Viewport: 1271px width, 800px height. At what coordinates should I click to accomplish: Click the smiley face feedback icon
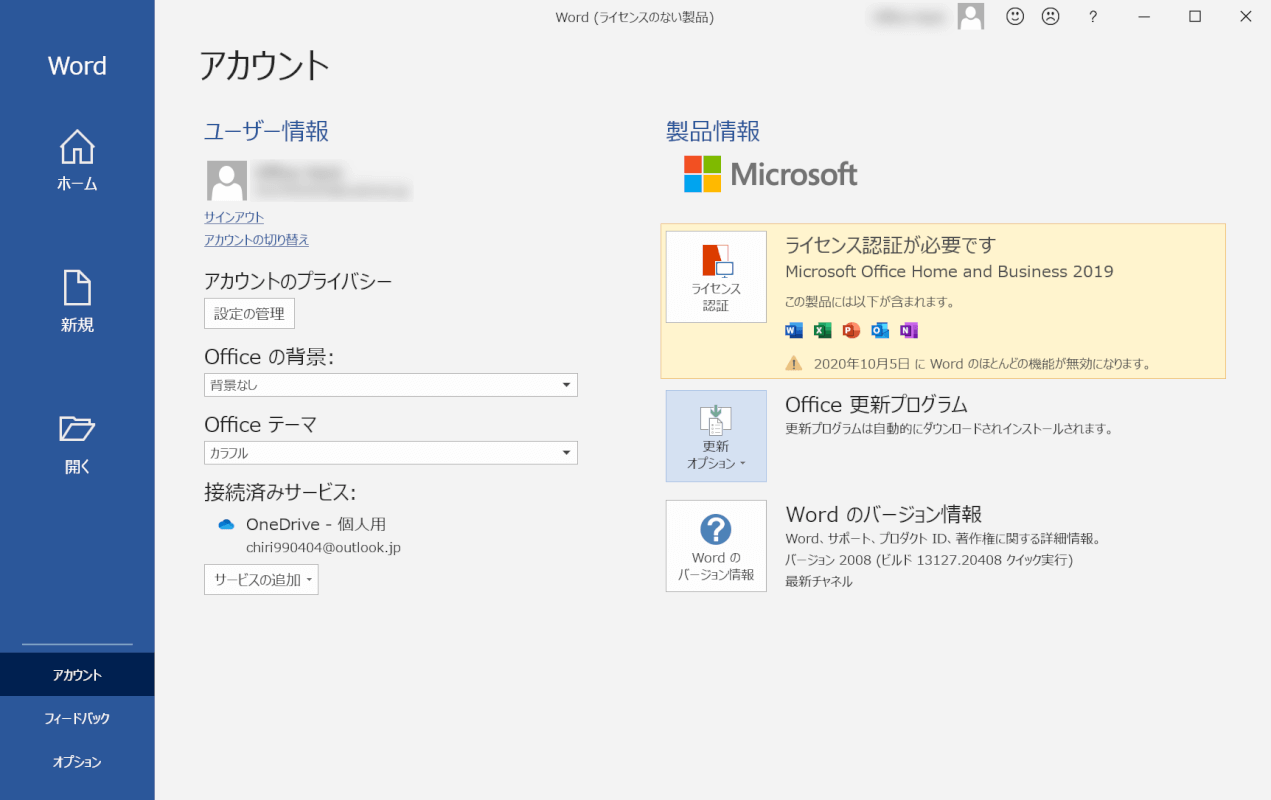[x=1015, y=16]
